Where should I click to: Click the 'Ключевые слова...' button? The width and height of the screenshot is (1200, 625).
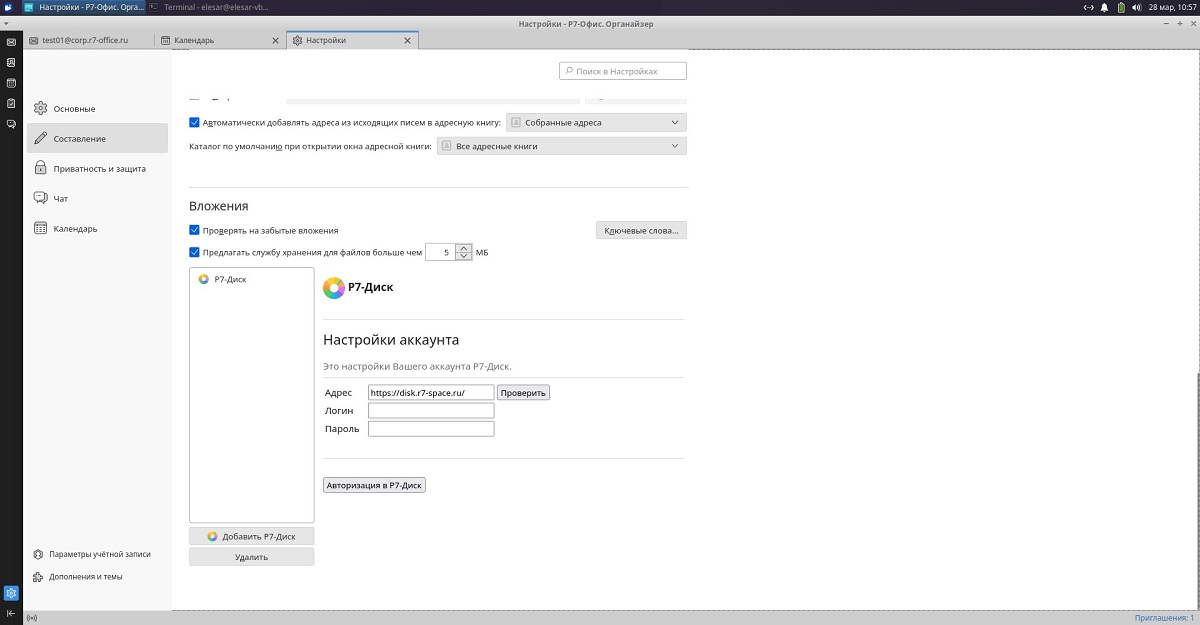pyautogui.click(x=641, y=231)
